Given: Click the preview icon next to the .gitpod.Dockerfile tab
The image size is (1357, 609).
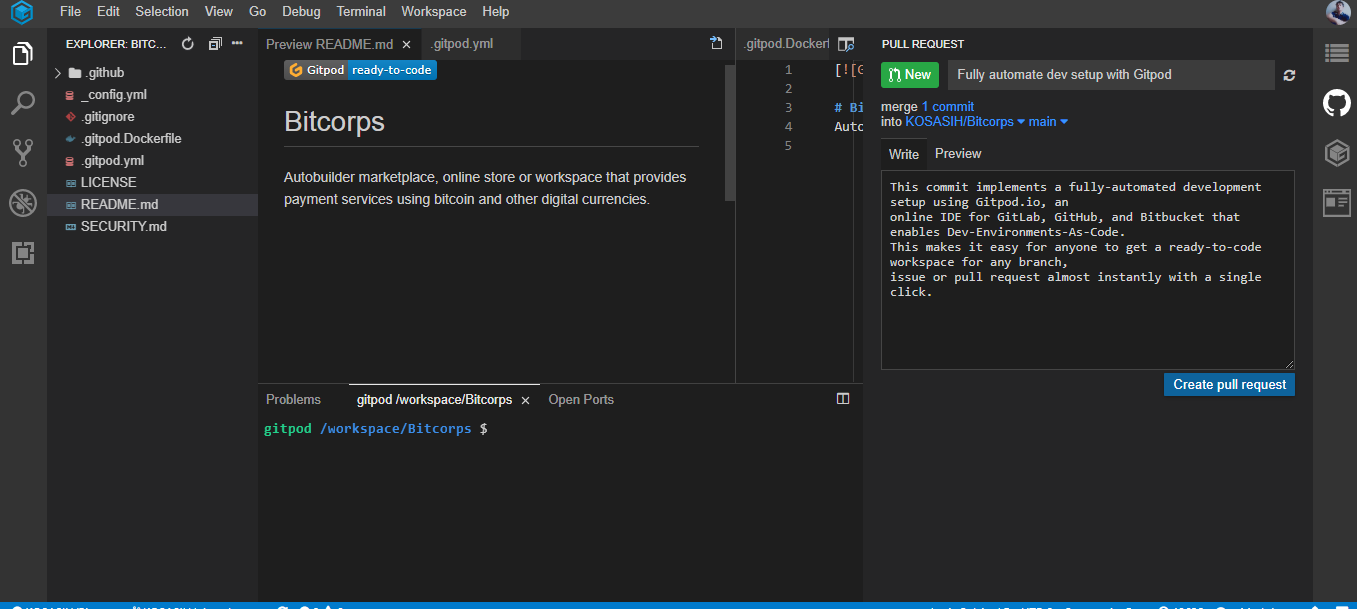Looking at the screenshot, I should click(846, 44).
